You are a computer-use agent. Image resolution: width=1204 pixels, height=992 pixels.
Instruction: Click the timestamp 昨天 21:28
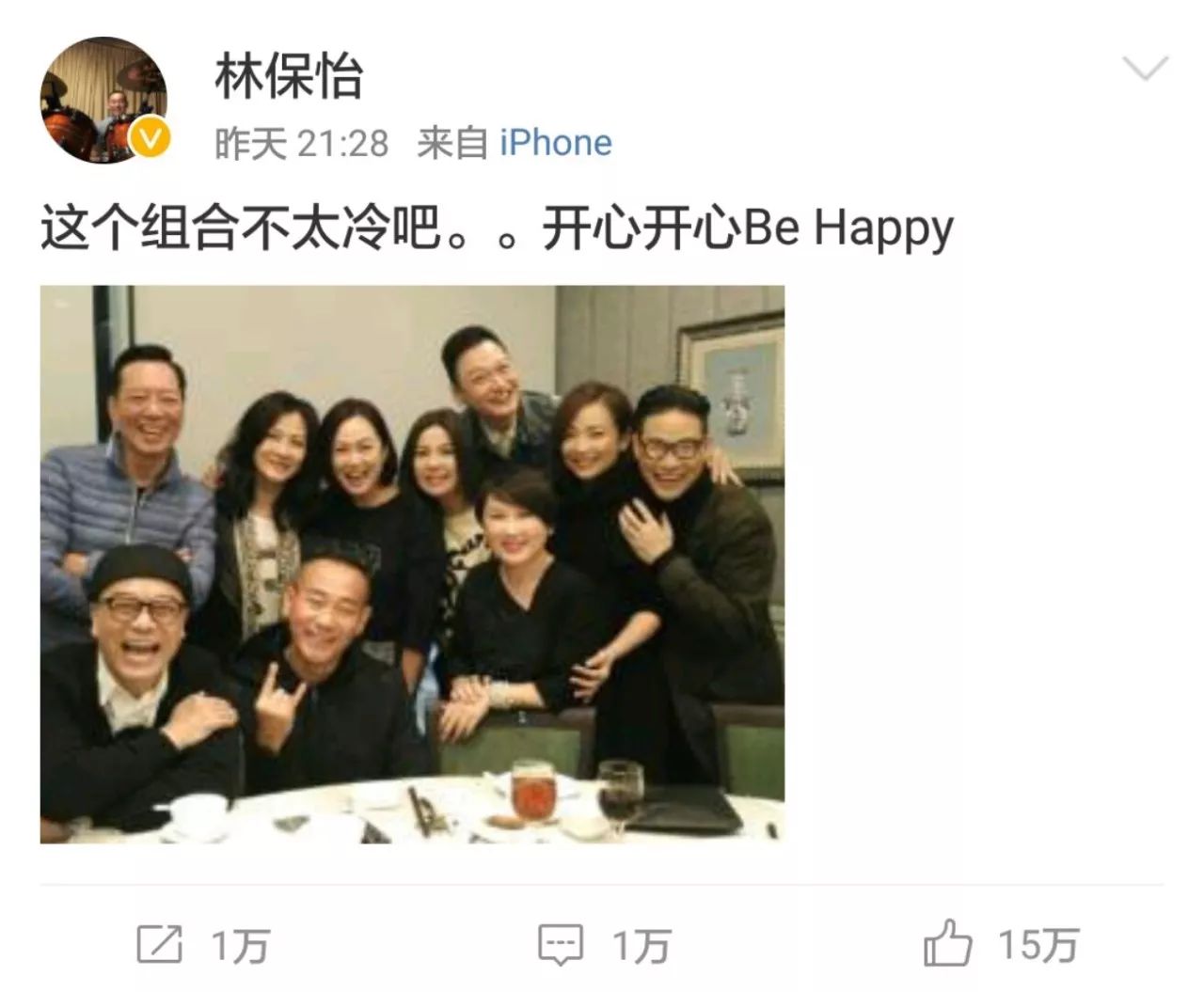coord(302,144)
